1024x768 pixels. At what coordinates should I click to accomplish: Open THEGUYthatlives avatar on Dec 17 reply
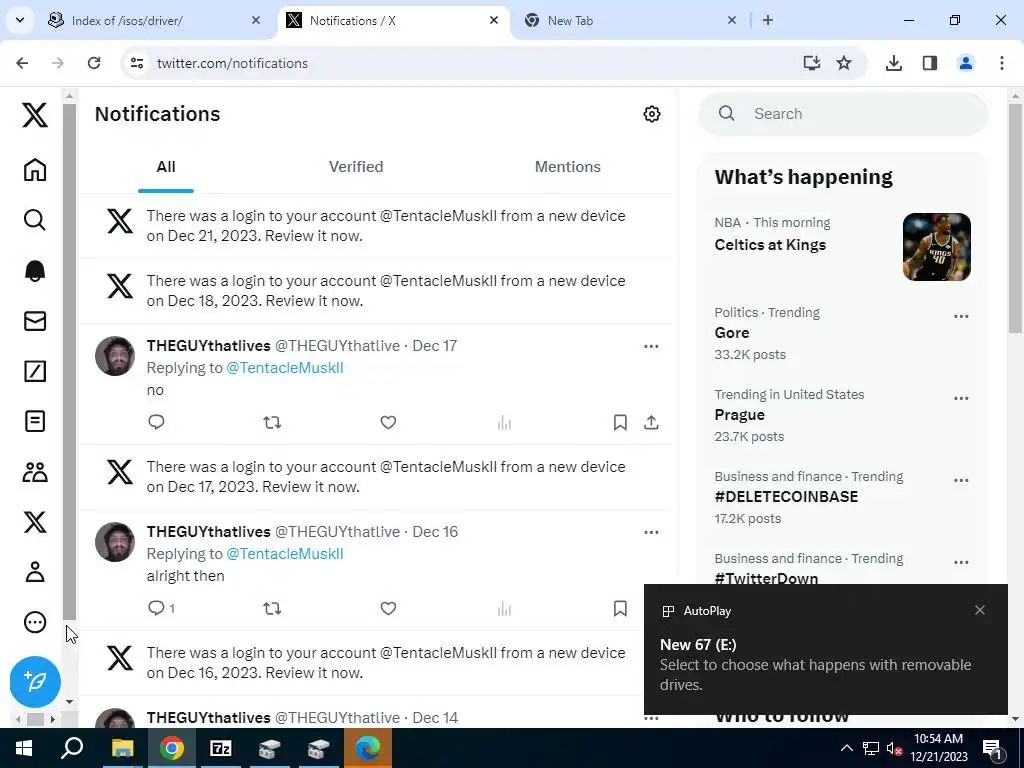(x=115, y=356)
